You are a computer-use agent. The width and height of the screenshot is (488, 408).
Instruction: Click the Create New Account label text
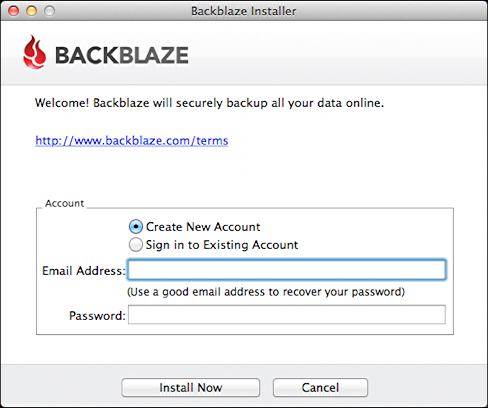pyautogui.click(x=203, y=227)
